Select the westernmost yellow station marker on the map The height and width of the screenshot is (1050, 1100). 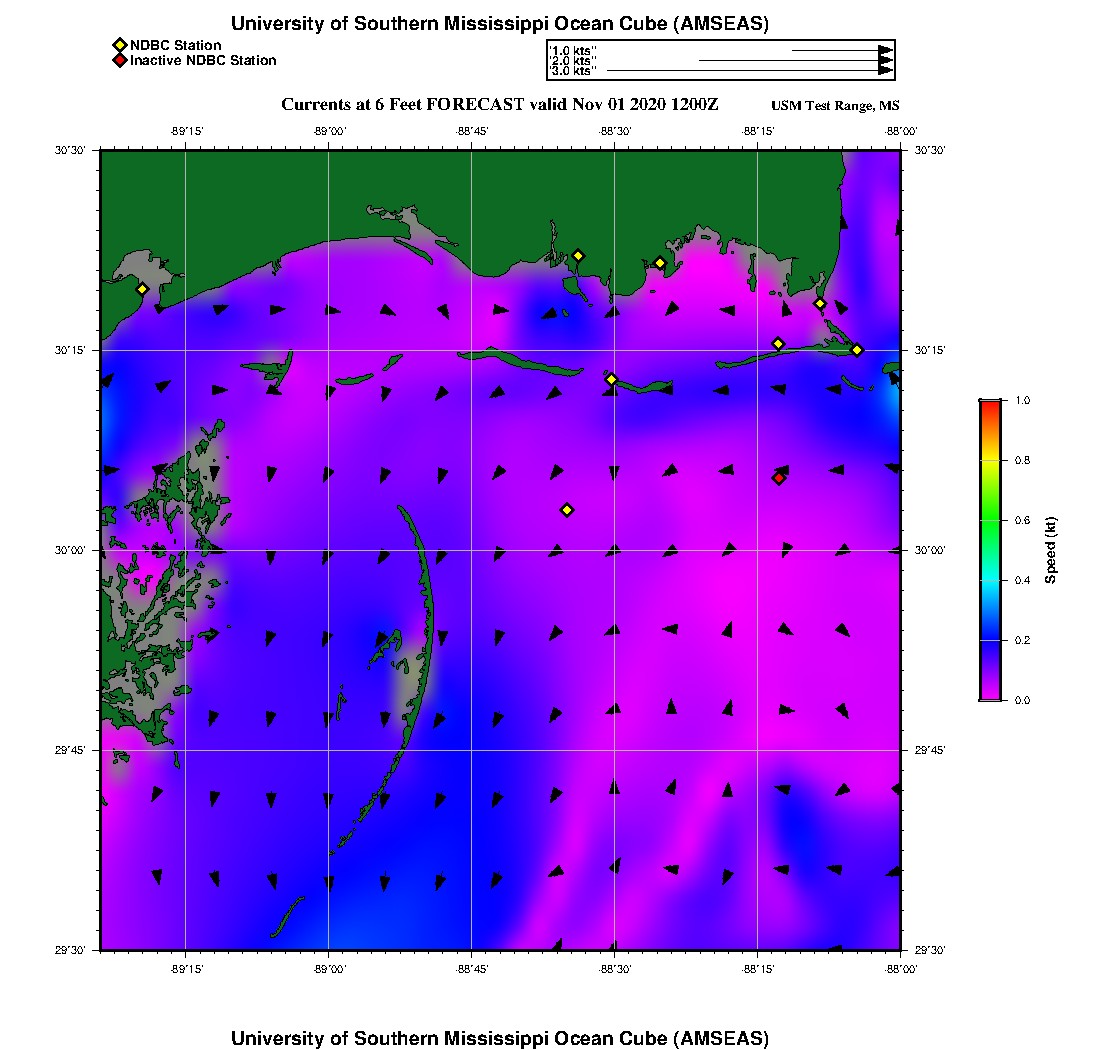coord(142,289)
